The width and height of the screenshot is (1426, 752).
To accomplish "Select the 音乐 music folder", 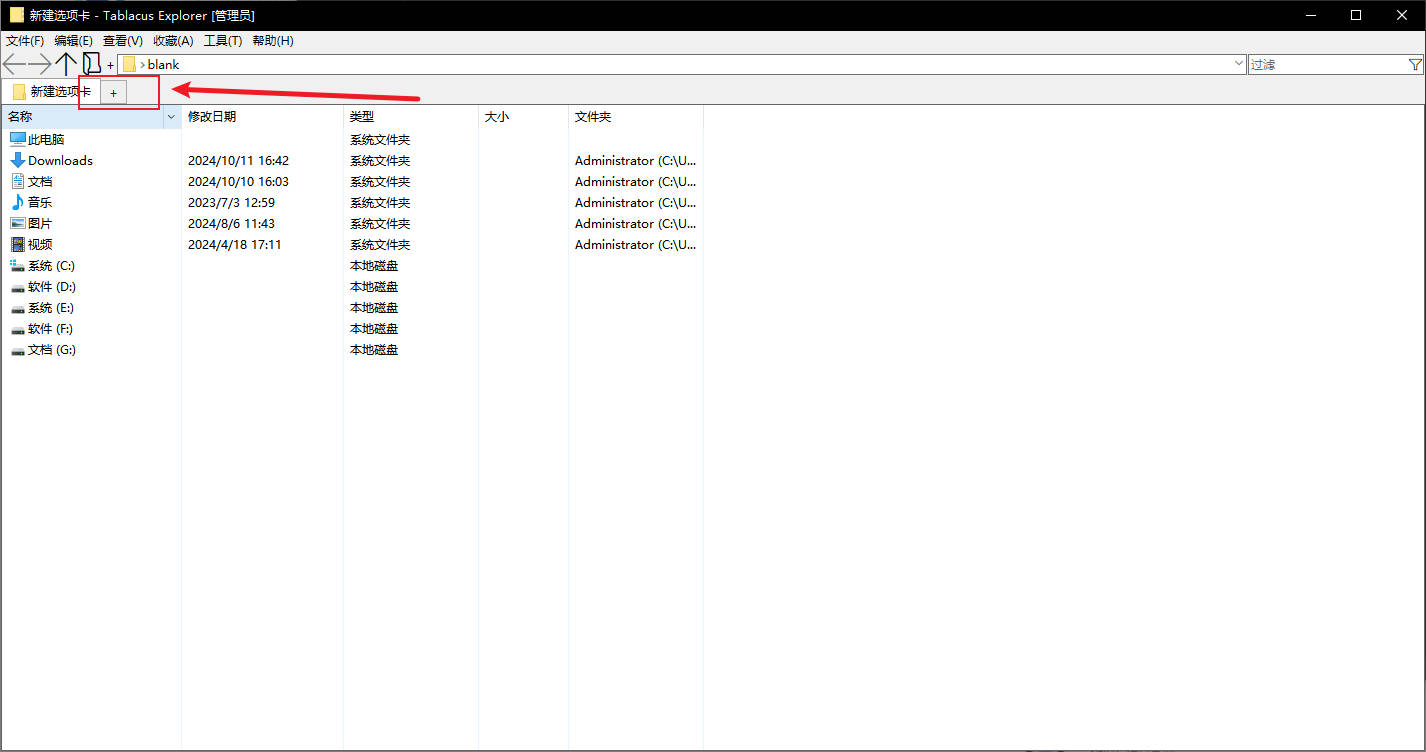I will pos(40,202).
